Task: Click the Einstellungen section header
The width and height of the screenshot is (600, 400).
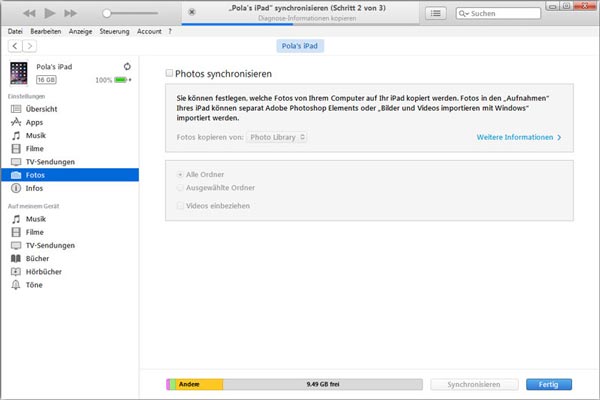Action: click(26, 96)
